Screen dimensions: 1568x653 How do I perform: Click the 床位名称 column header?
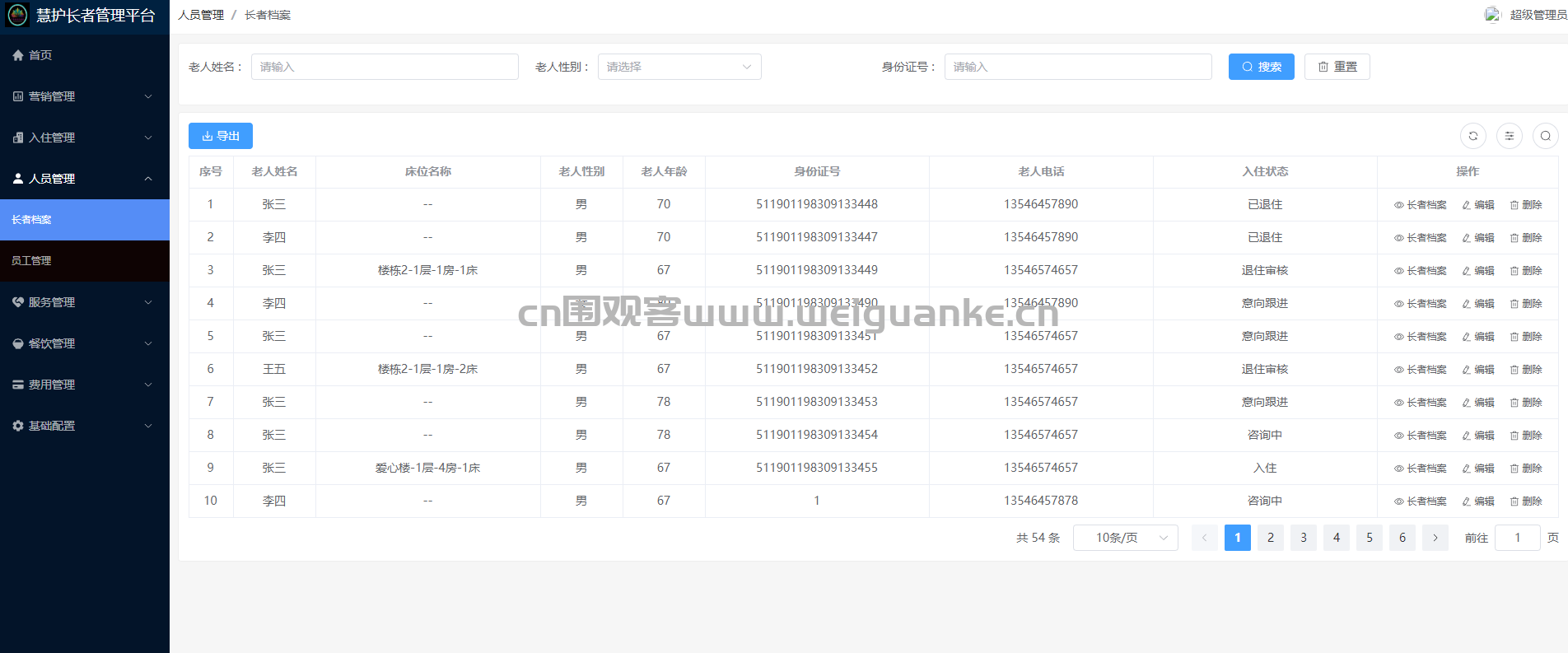coord(428,171)
